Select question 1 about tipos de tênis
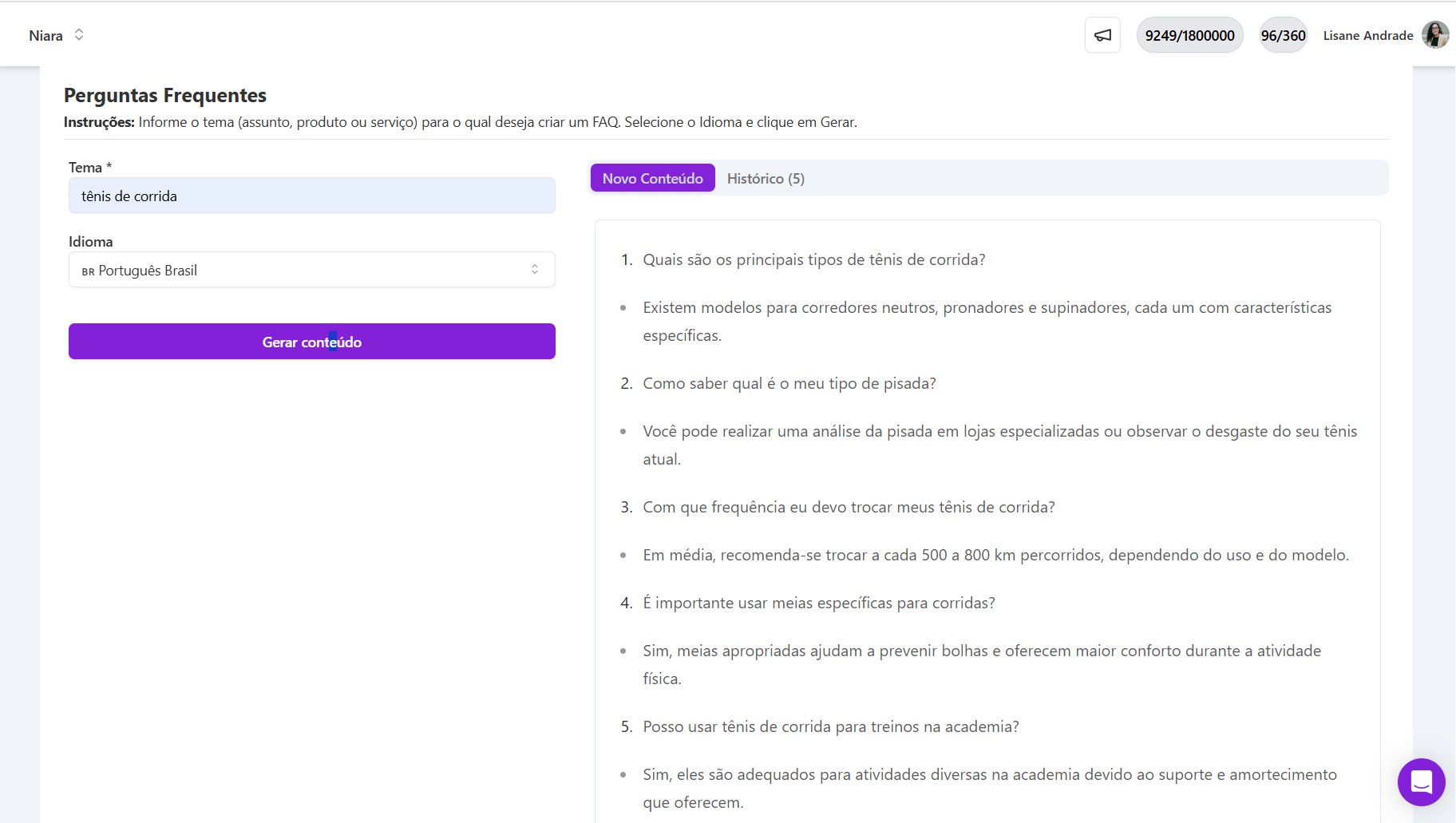Viewport: 1456px width, 823px height. (813, 259)
